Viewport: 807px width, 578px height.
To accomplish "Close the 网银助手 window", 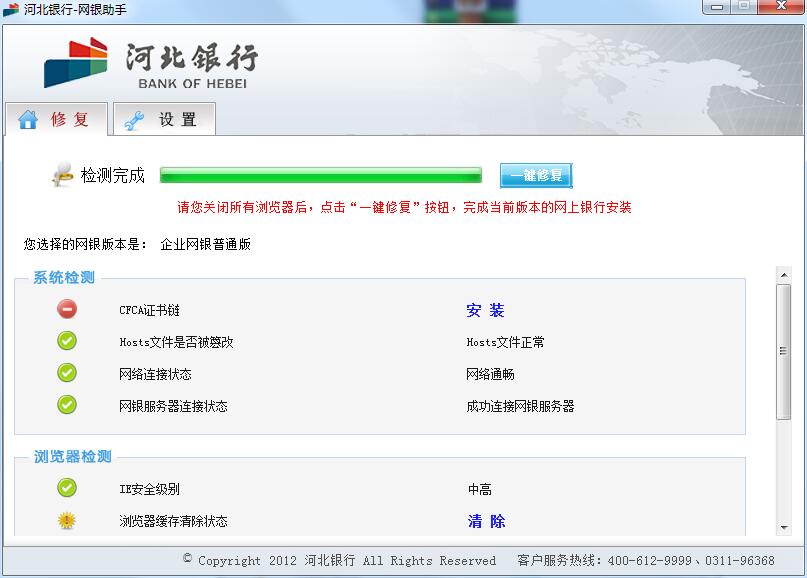I will pos(782,6).
